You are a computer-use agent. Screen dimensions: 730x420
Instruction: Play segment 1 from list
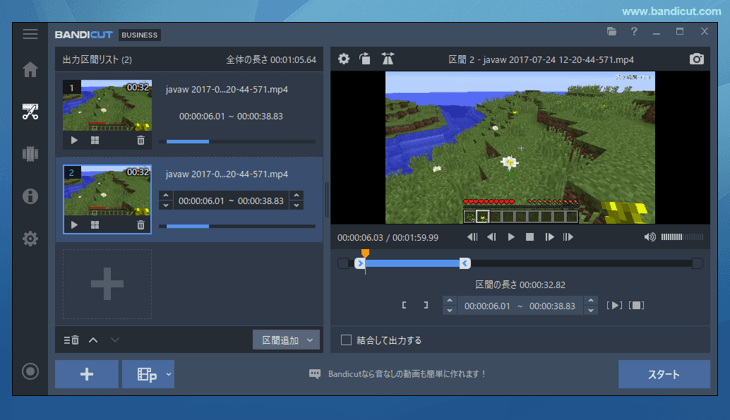pyautogui.click(x=74, y=140)
